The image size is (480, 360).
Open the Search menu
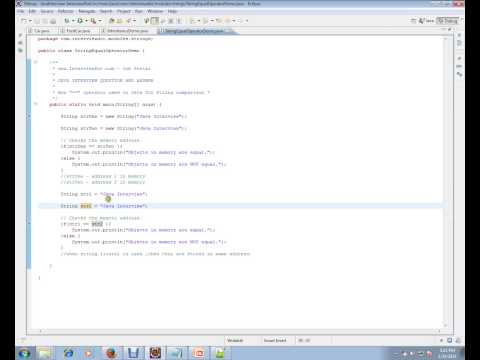click(x=106, y=11)
